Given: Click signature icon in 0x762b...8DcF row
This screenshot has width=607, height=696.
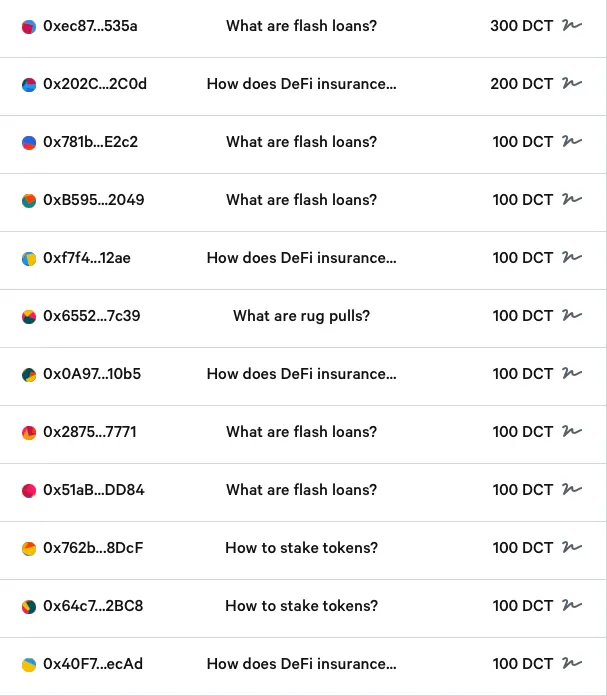Looking at the screenshot, I should click(x=572, y=548).
